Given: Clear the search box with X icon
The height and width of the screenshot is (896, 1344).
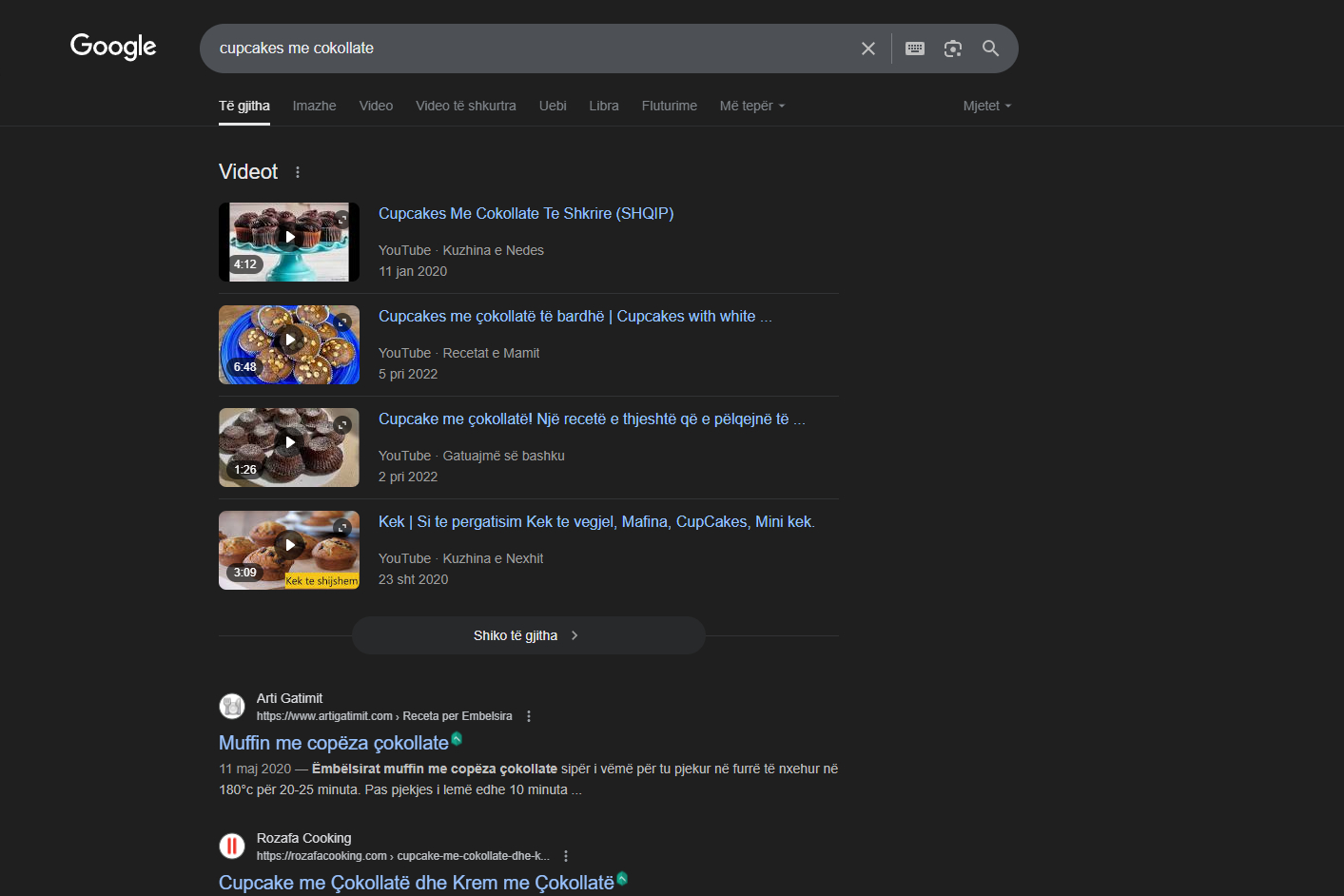Looking at the screenshot, I should coord(867,49).
